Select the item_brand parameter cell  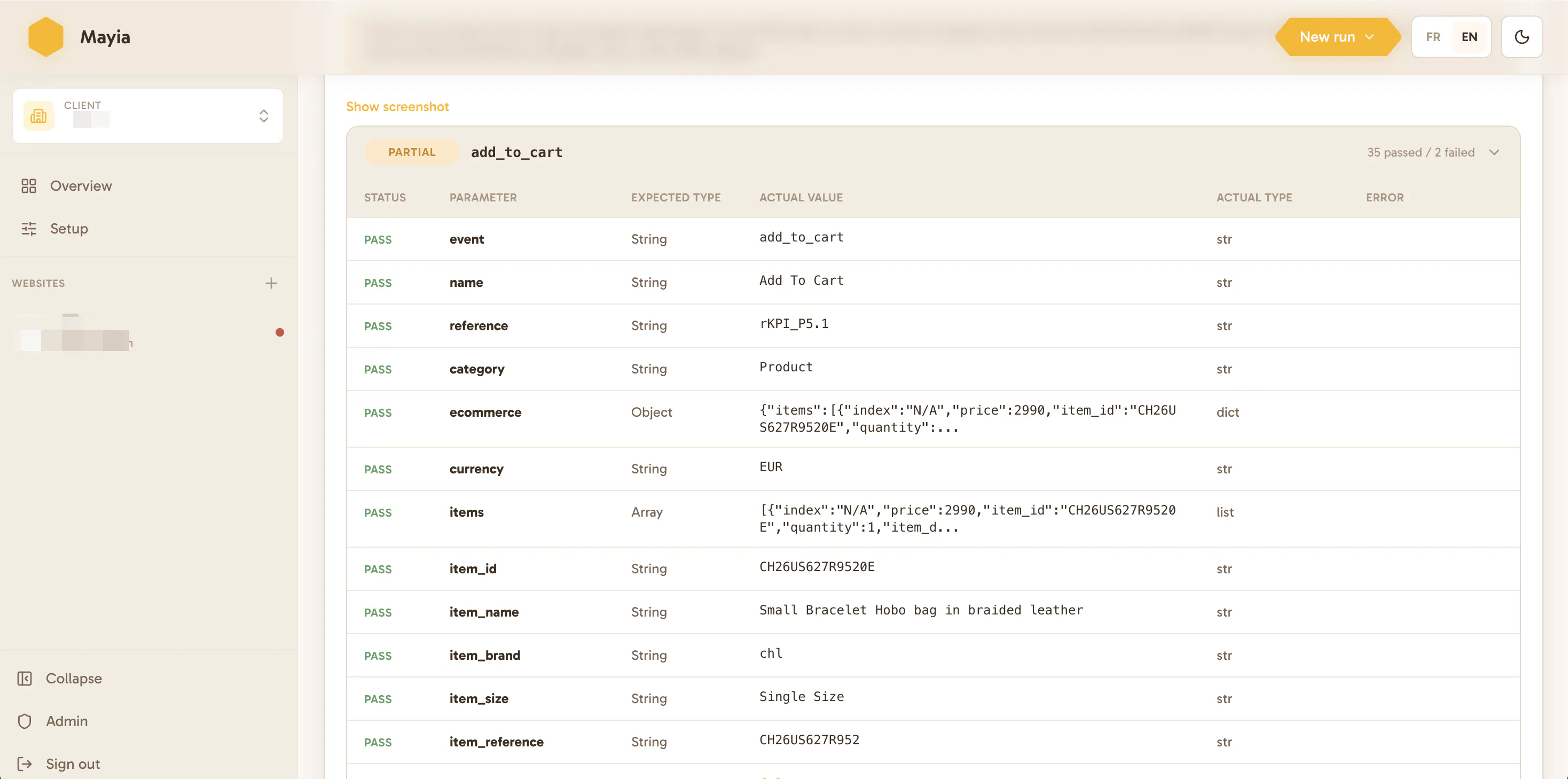coord(484,656)
